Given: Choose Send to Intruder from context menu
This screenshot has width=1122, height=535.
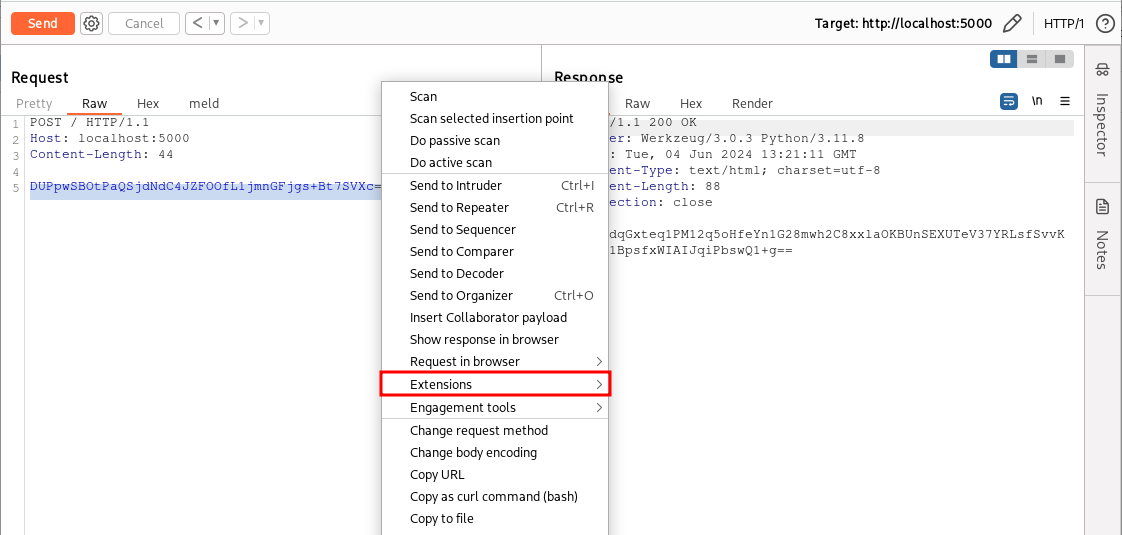Looking at the screenshot, I should [456, 186].
